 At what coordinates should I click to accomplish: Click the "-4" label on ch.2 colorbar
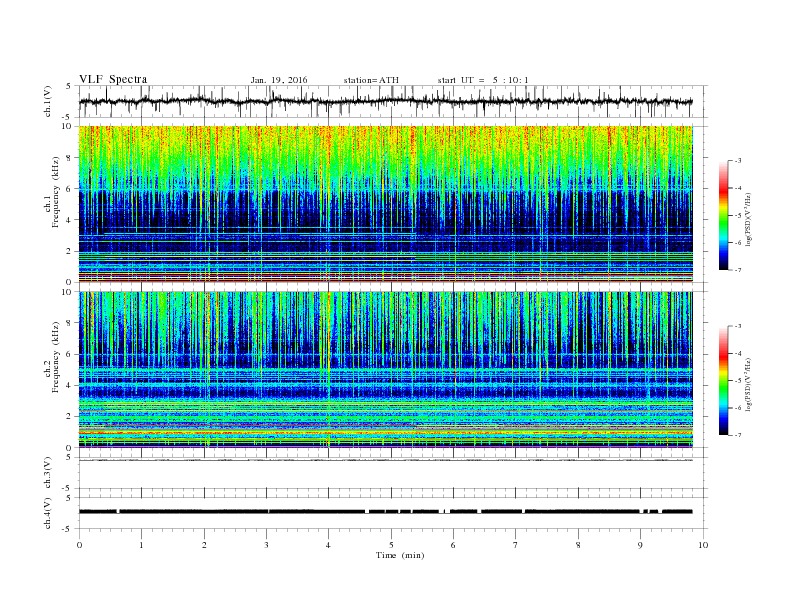click(737, 353)
